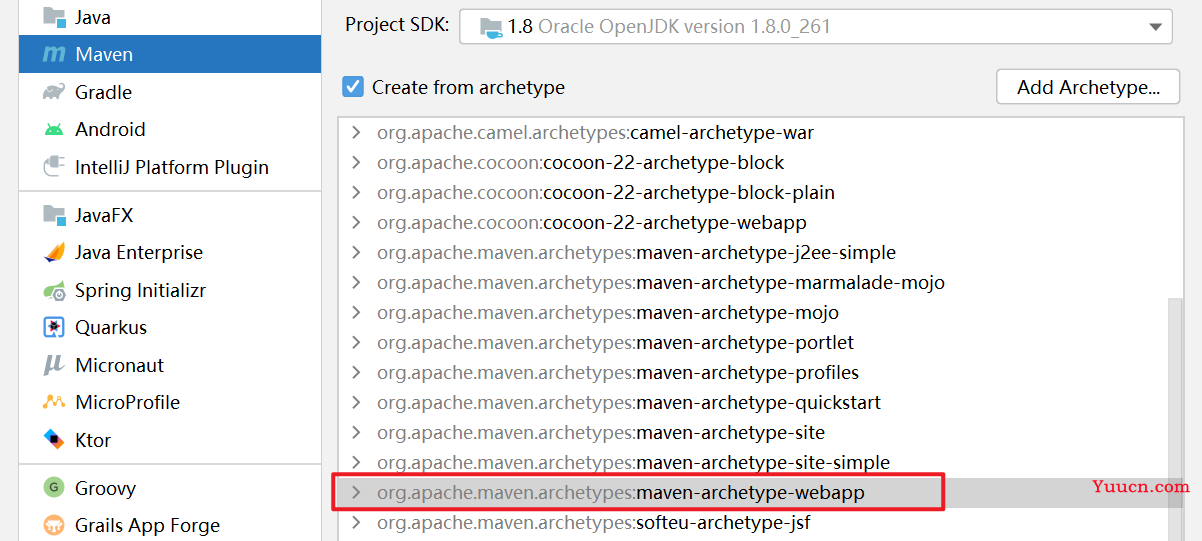The image size is (1202, 541).
Task: Open the Project SDK dropdown
Action: (815, 27)
